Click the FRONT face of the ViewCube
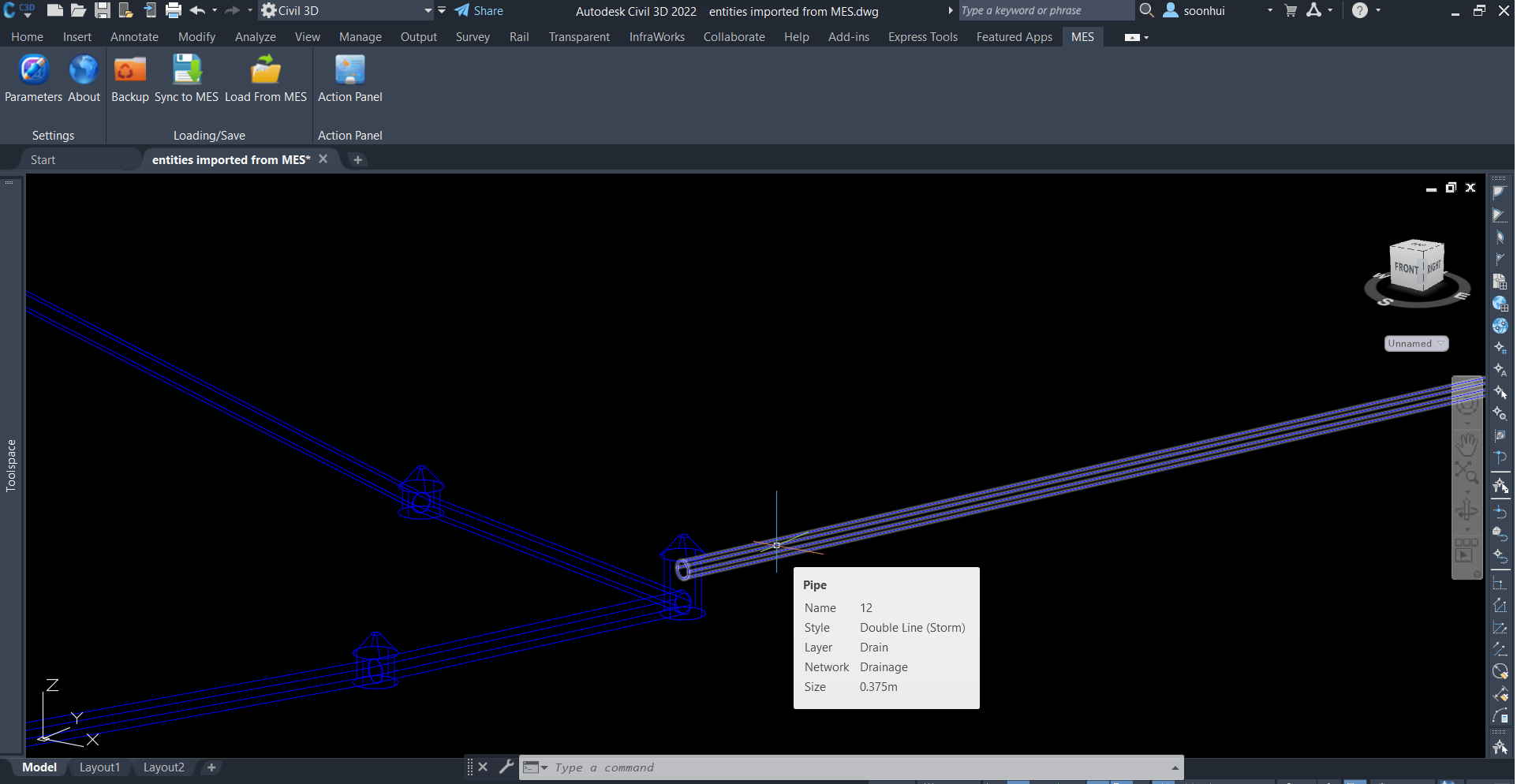 tap(1407, 268)
